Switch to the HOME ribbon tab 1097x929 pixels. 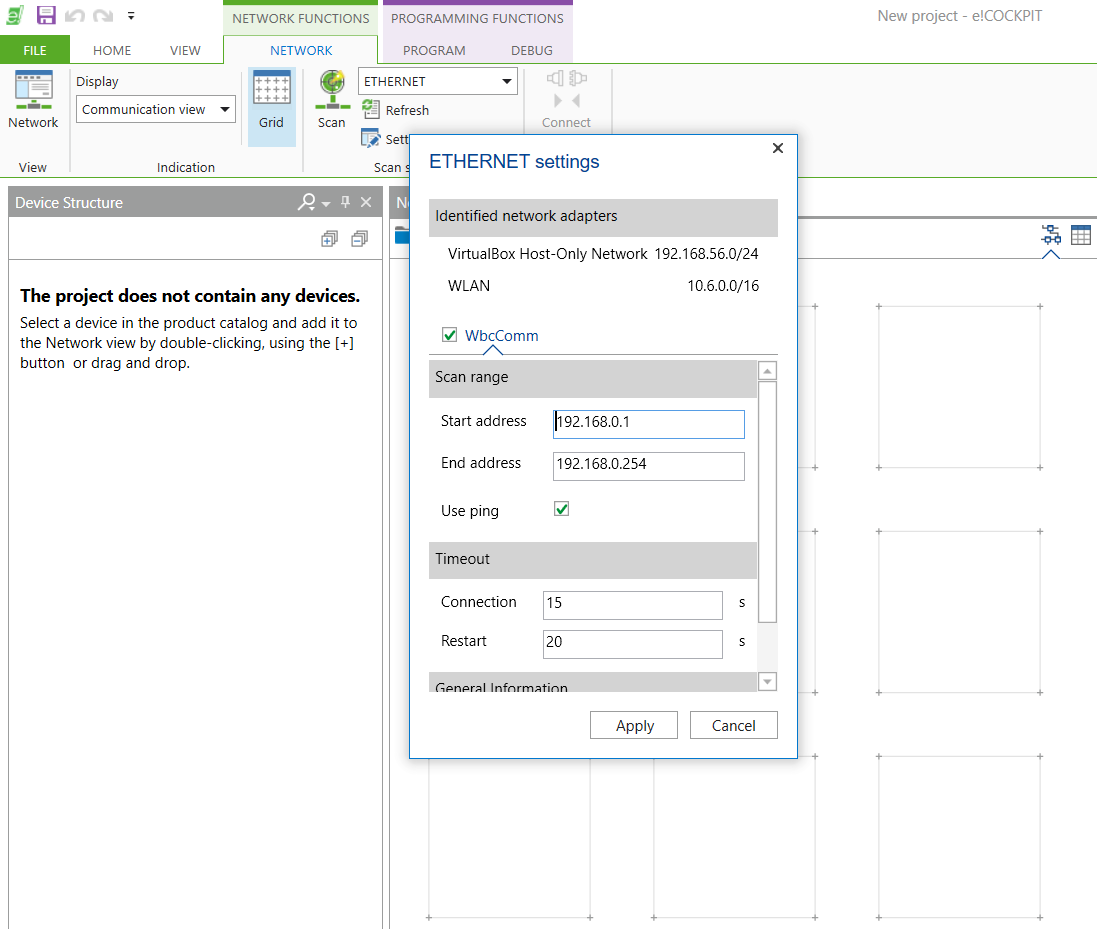[112, 50]
